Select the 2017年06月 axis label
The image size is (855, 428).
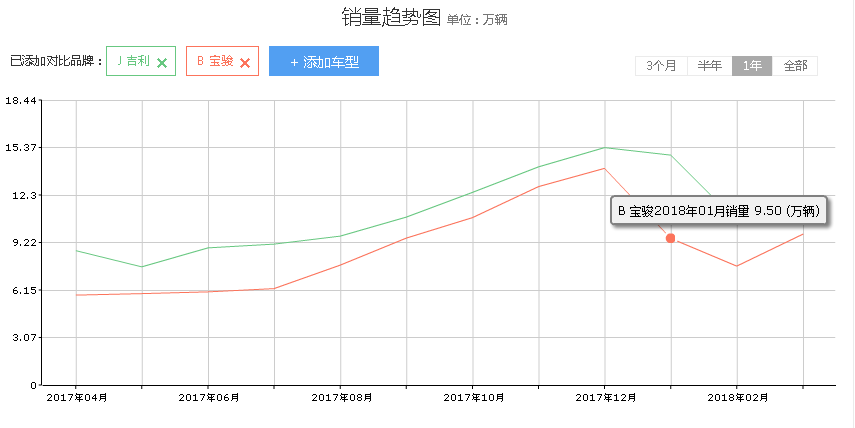(x=209, y=397)
